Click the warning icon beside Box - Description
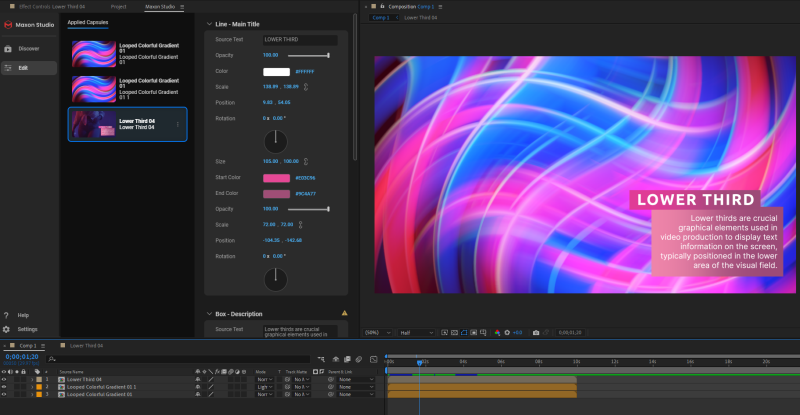 (344, 313)
